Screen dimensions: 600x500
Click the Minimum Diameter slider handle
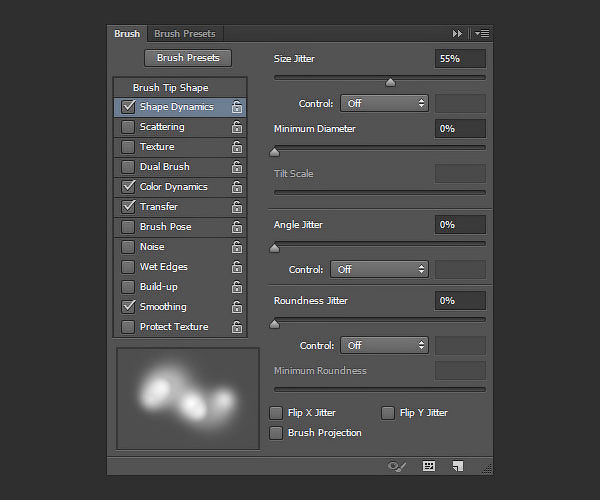click(x=274, y=152)
